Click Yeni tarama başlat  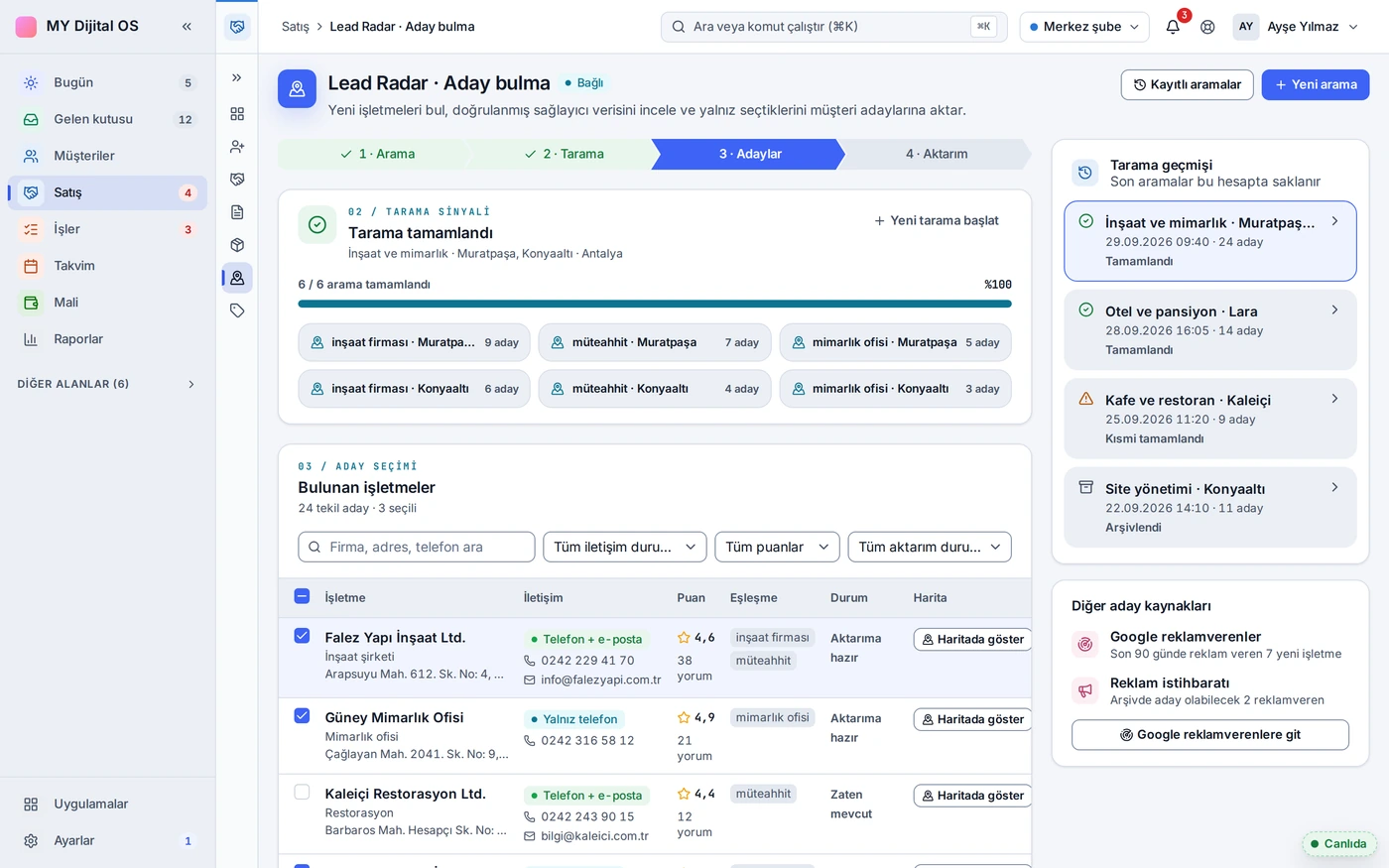point(937,220)
